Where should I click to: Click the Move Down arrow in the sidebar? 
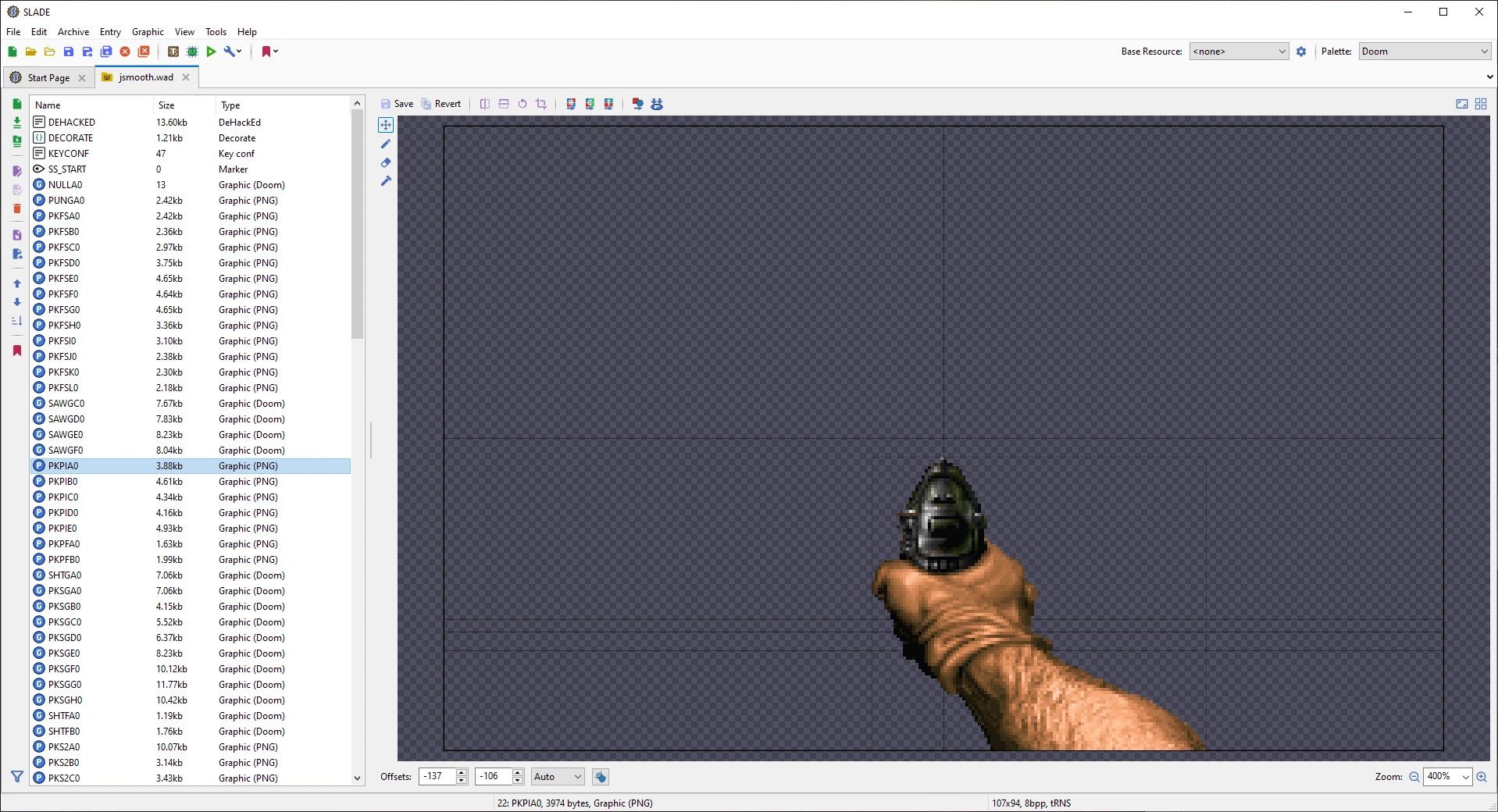[x=17, y=302]
